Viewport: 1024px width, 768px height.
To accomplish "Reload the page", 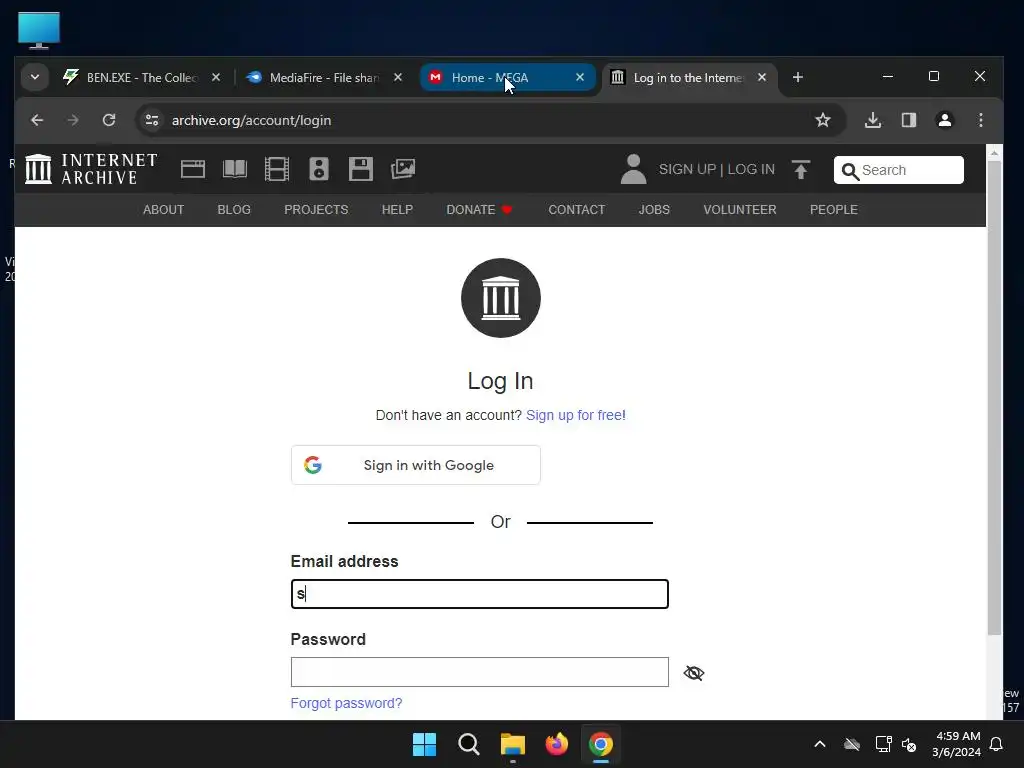I will (109, 120).
